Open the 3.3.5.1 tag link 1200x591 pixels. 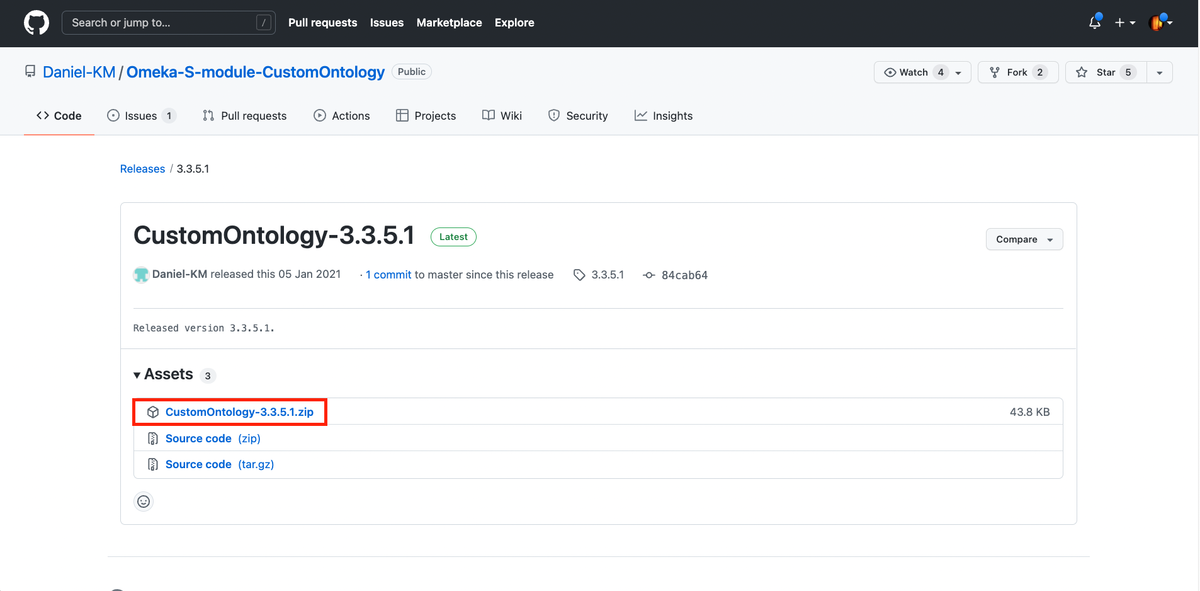click(599, 275)
